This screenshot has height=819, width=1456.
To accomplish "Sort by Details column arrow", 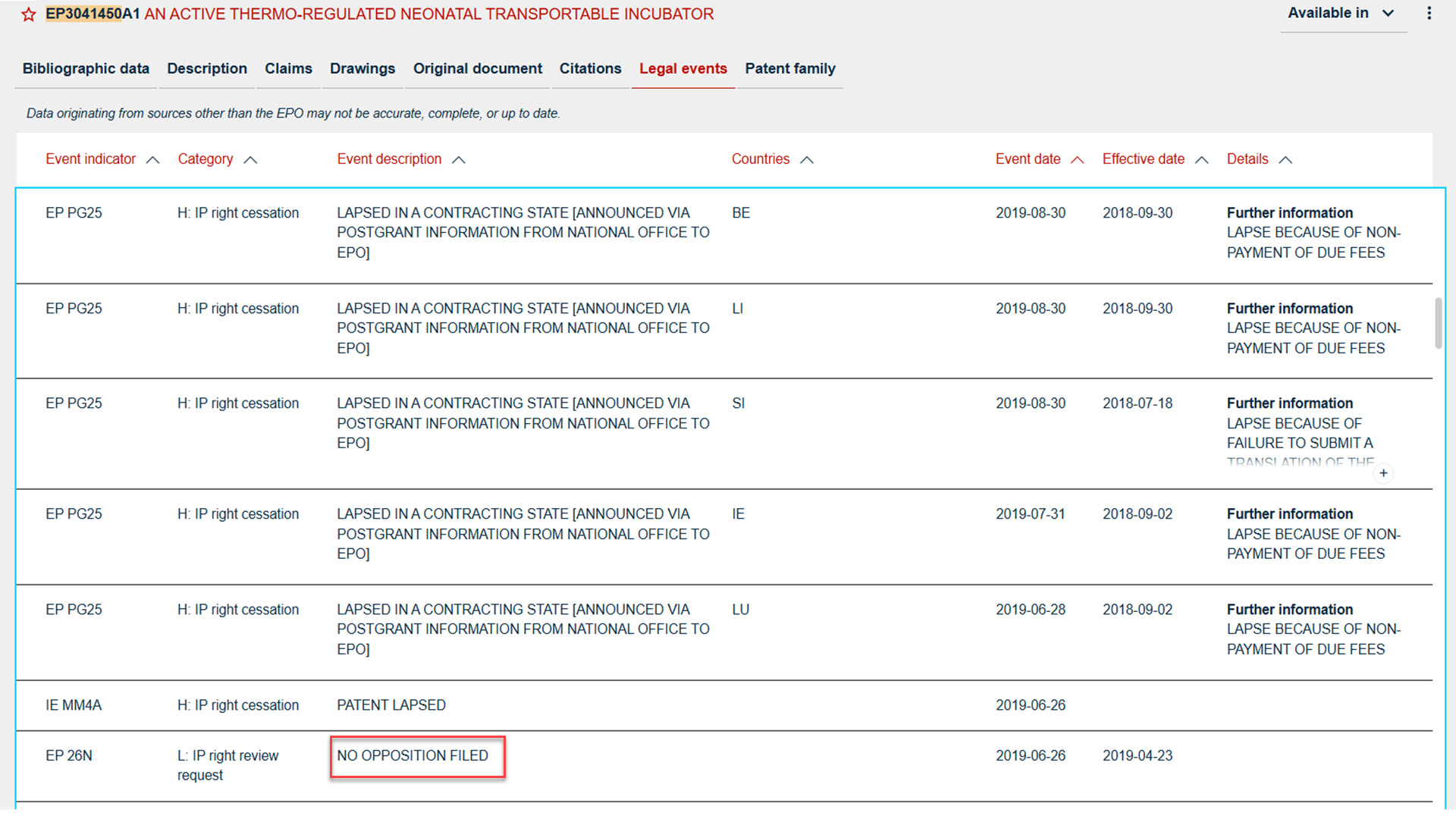I will coord(1285,160).
